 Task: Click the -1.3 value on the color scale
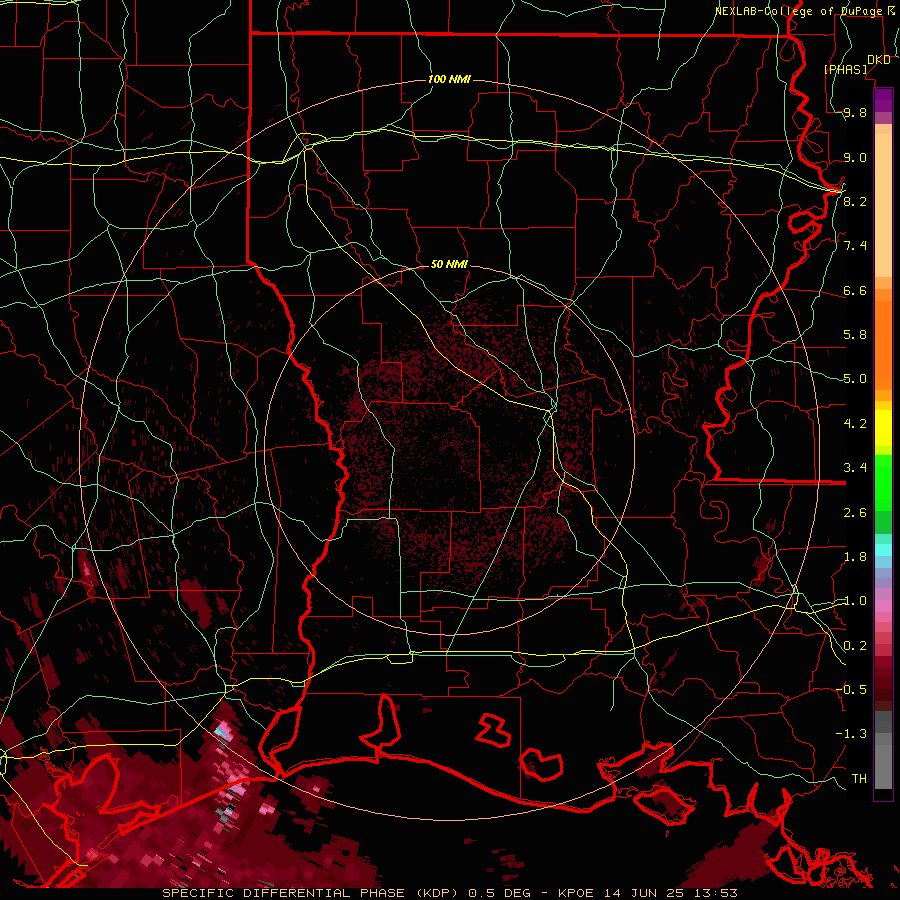851,734
